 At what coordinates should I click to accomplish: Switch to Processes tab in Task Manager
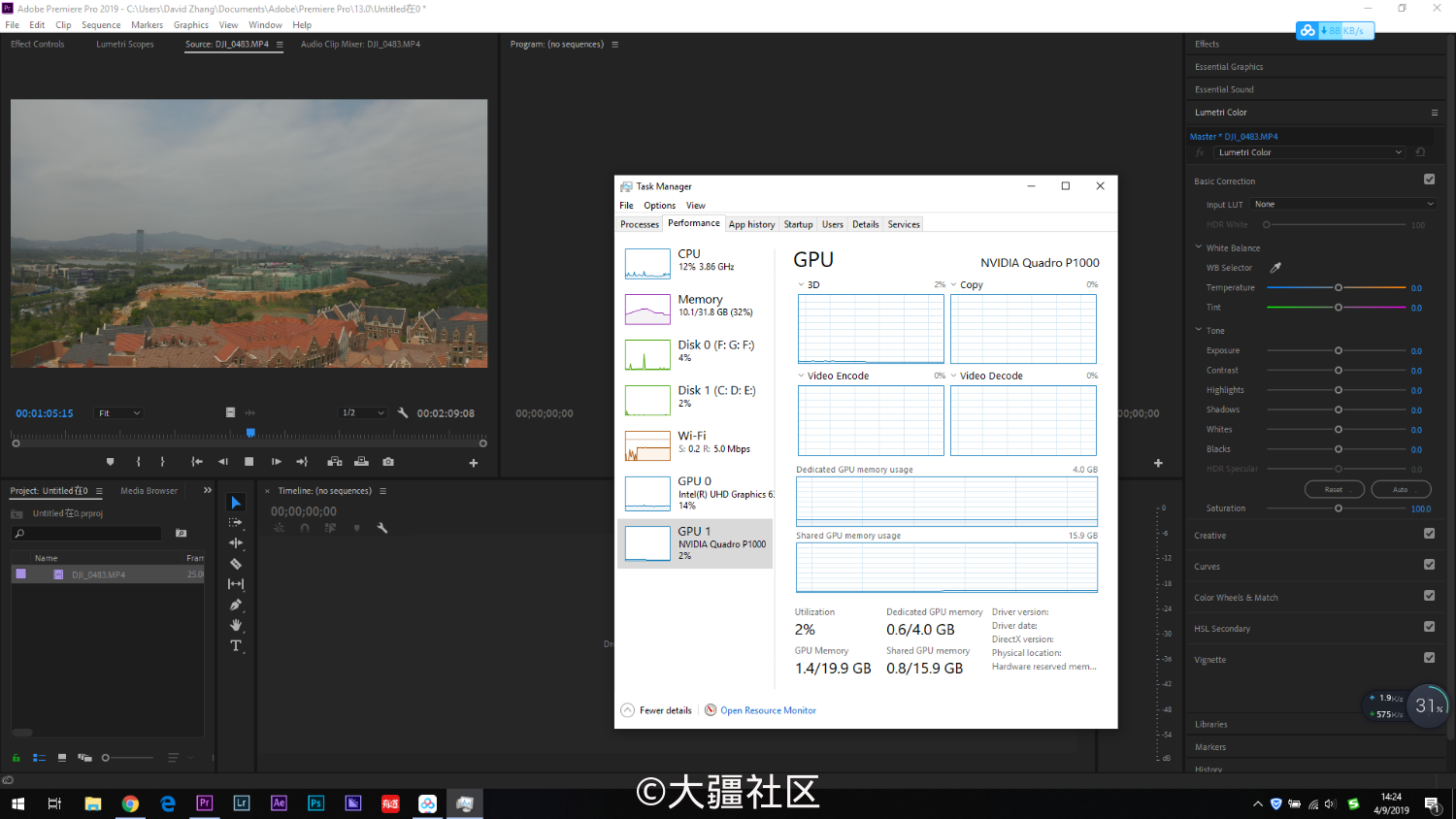coord(640,224)
